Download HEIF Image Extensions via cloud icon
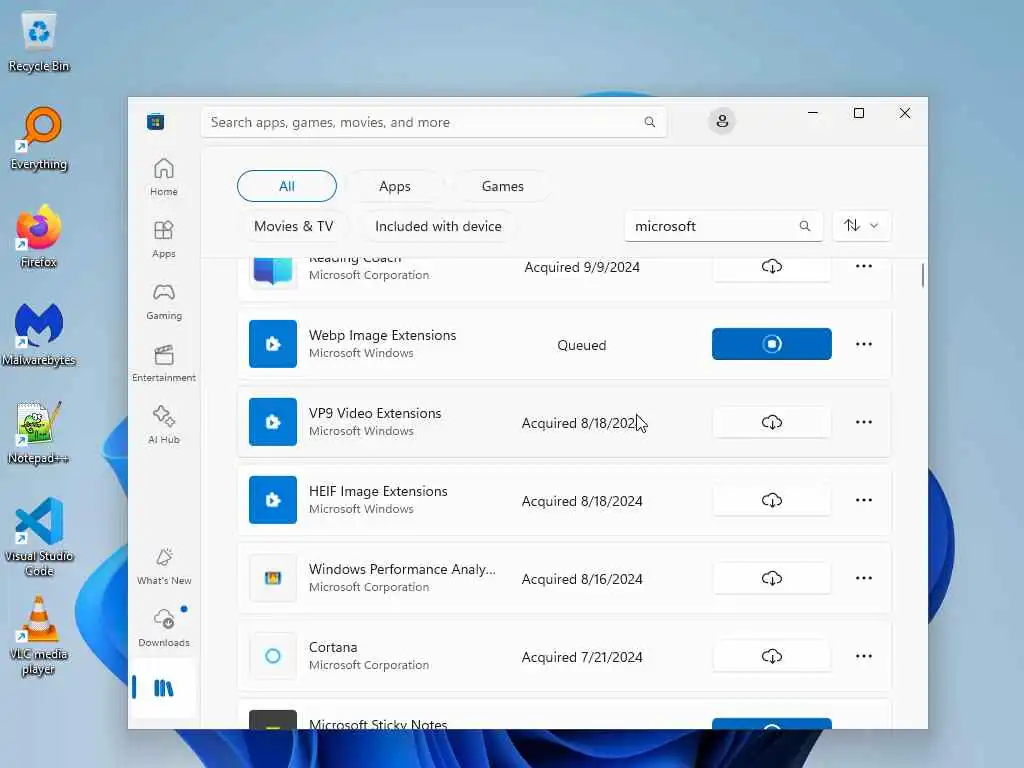 click(x=771, y=500)
